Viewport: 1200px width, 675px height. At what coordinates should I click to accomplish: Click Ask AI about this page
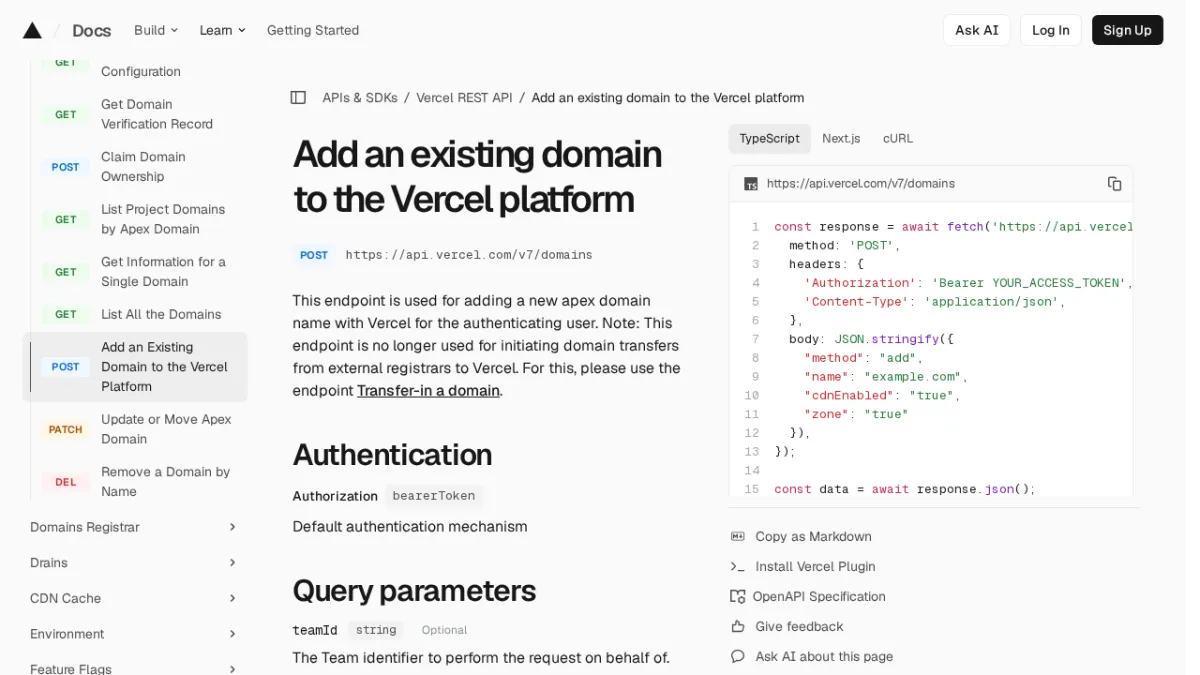click(824, 657)
